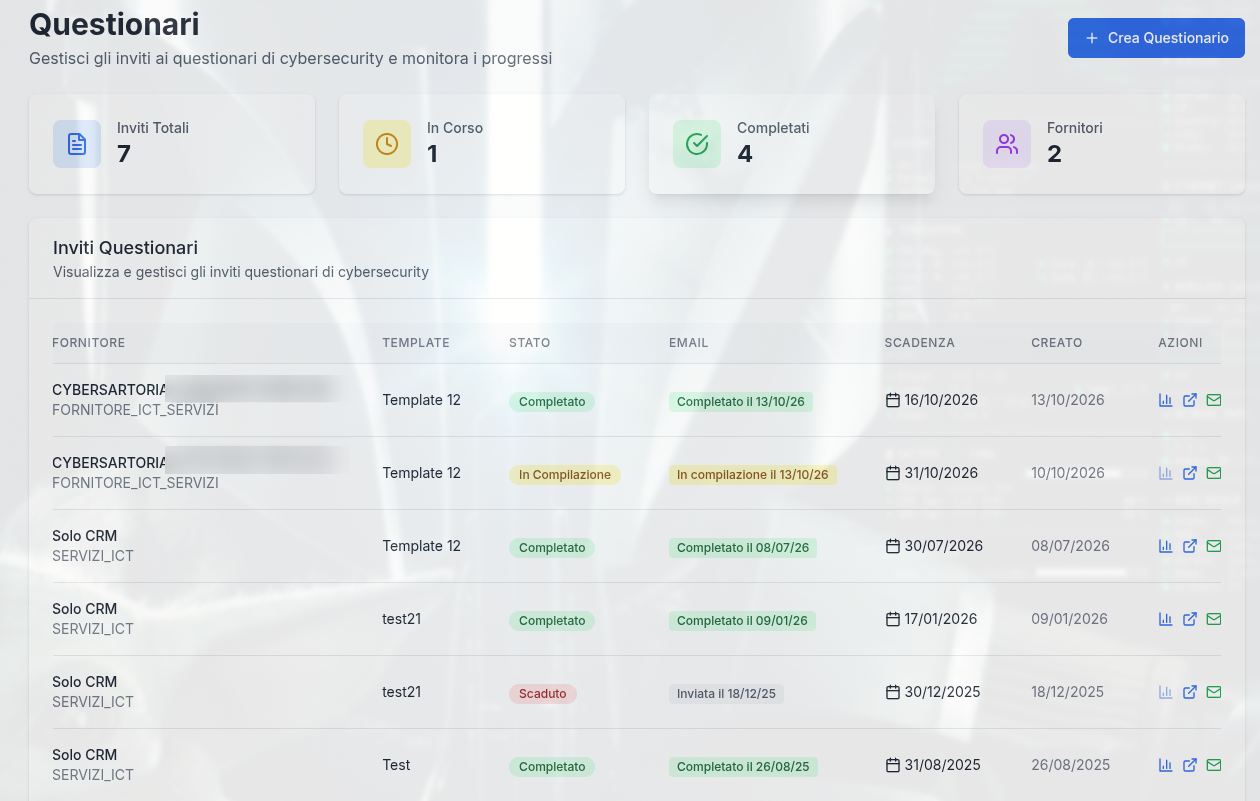The height and width of the screenshot is (801, 1260).
Task: Click mail icon for row expiring 31/08/2025
Action: pyautogui.click(x=1214, y=765)
